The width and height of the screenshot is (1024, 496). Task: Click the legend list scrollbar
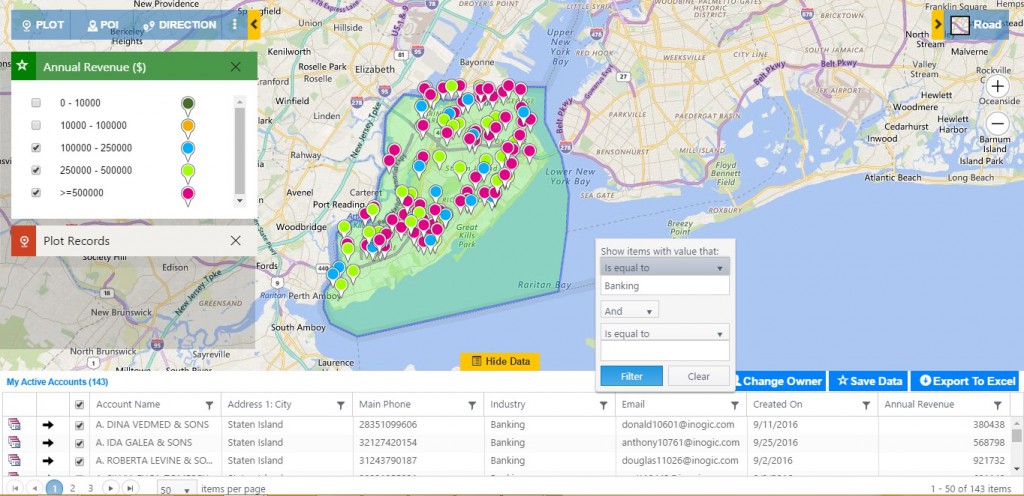pos(240,150)
